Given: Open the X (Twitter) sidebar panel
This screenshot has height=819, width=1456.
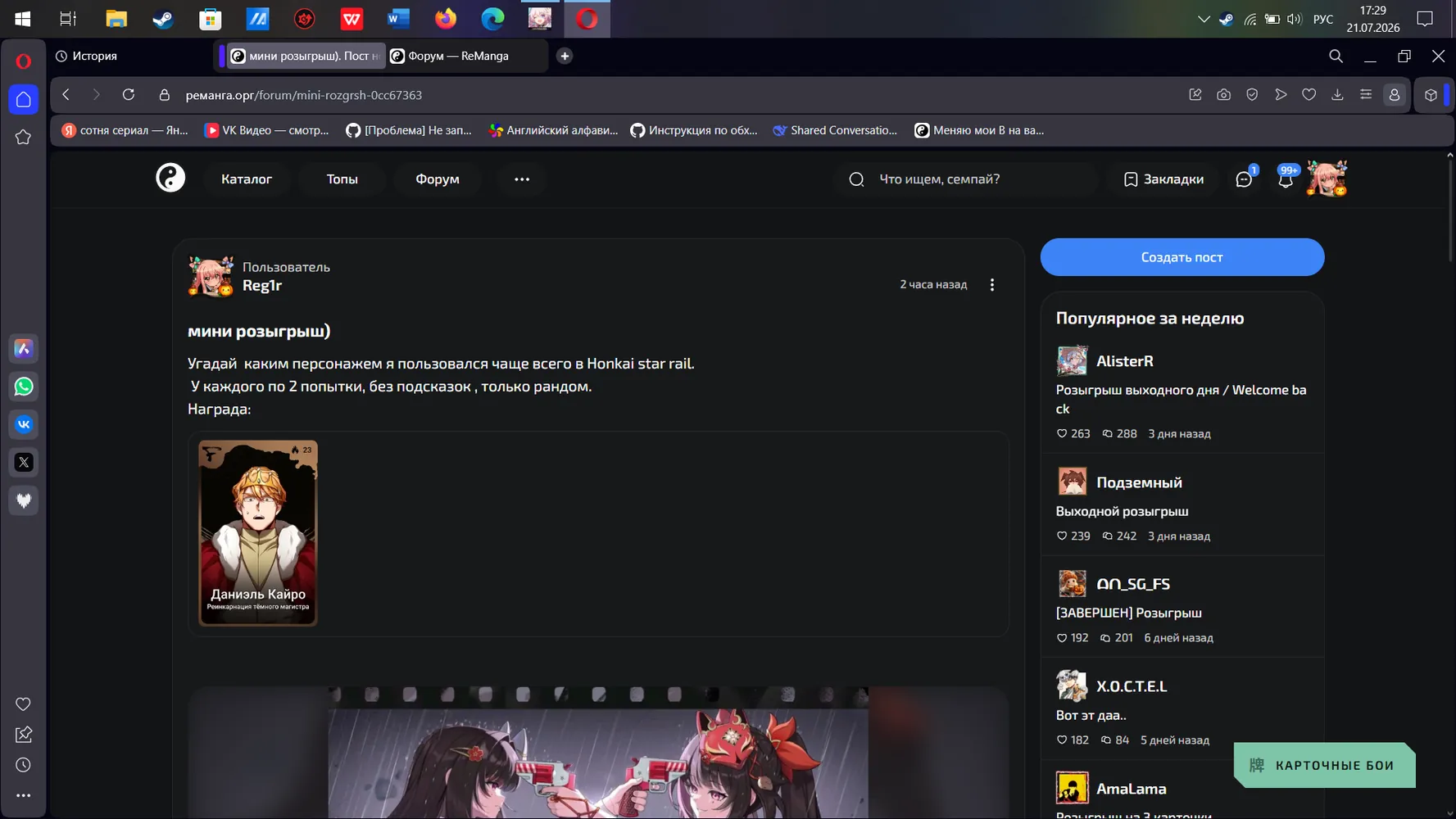Looking at the screenshot, I should tap(24, 462).
